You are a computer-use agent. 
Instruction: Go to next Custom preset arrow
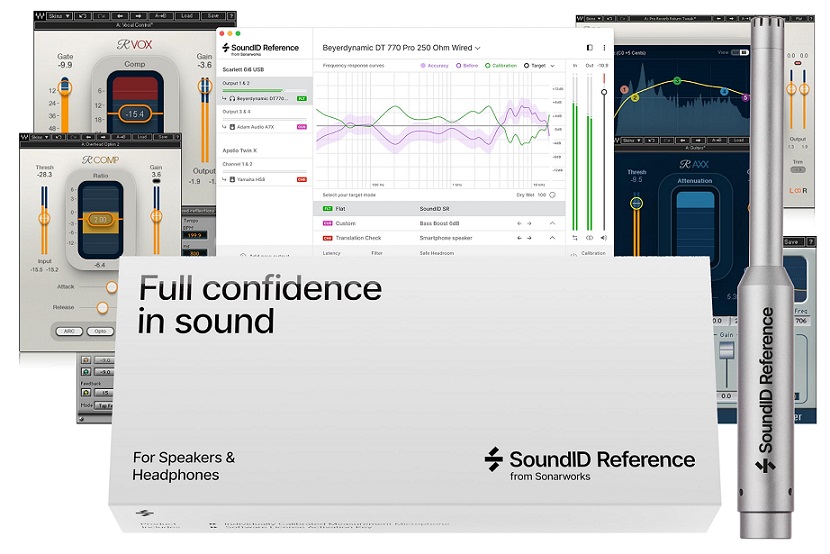click(529, 223)
